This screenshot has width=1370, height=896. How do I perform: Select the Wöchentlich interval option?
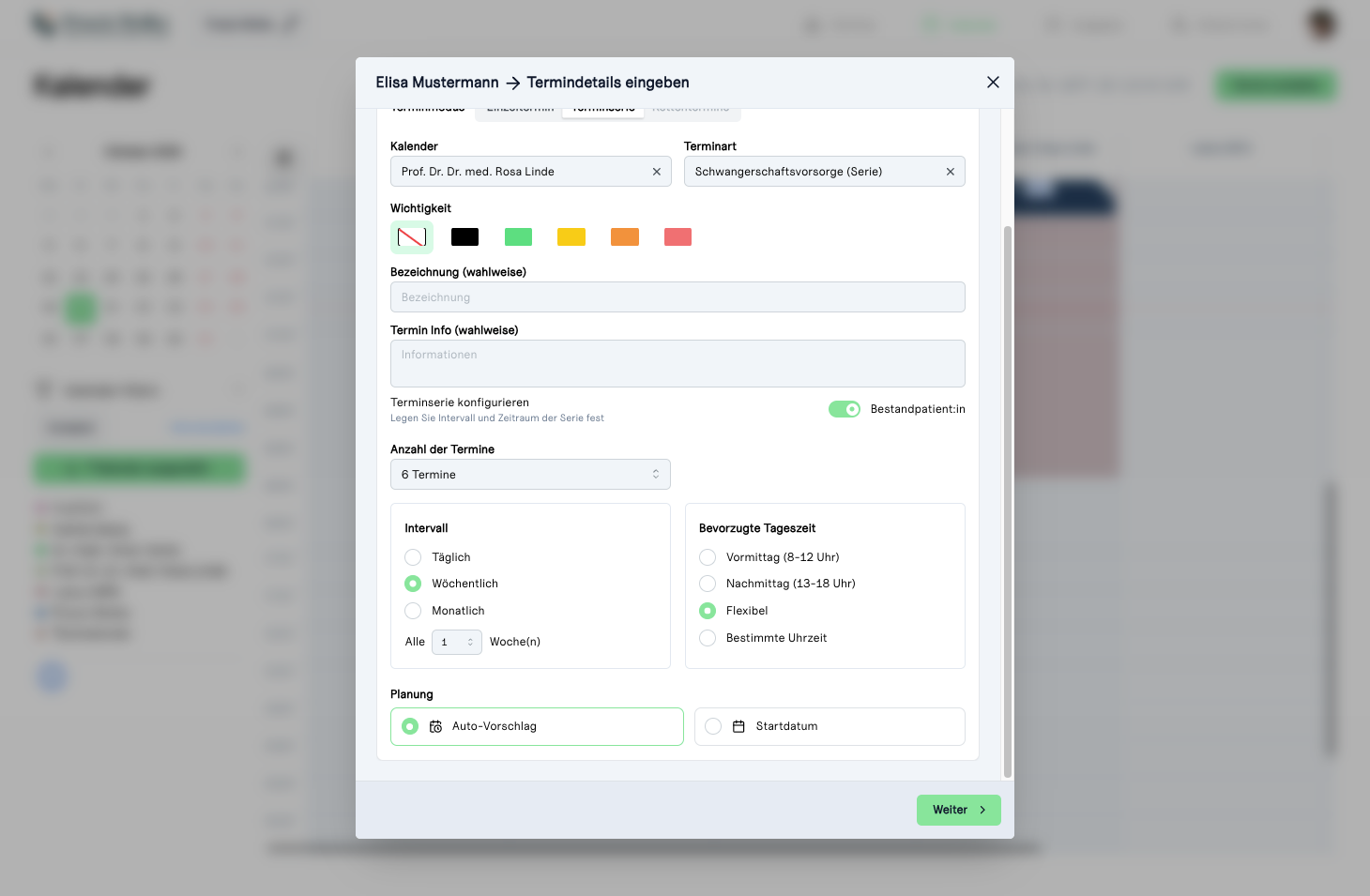click(413, 584)
